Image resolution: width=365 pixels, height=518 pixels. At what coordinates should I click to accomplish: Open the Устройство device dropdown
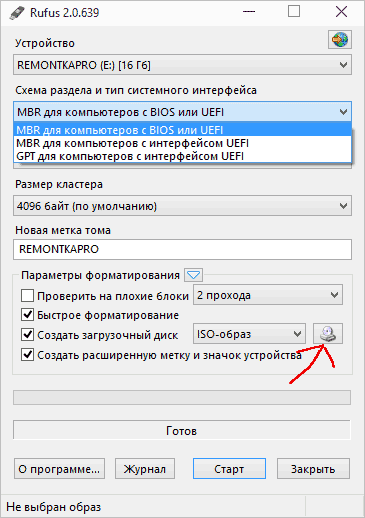[x=182, y=65]
